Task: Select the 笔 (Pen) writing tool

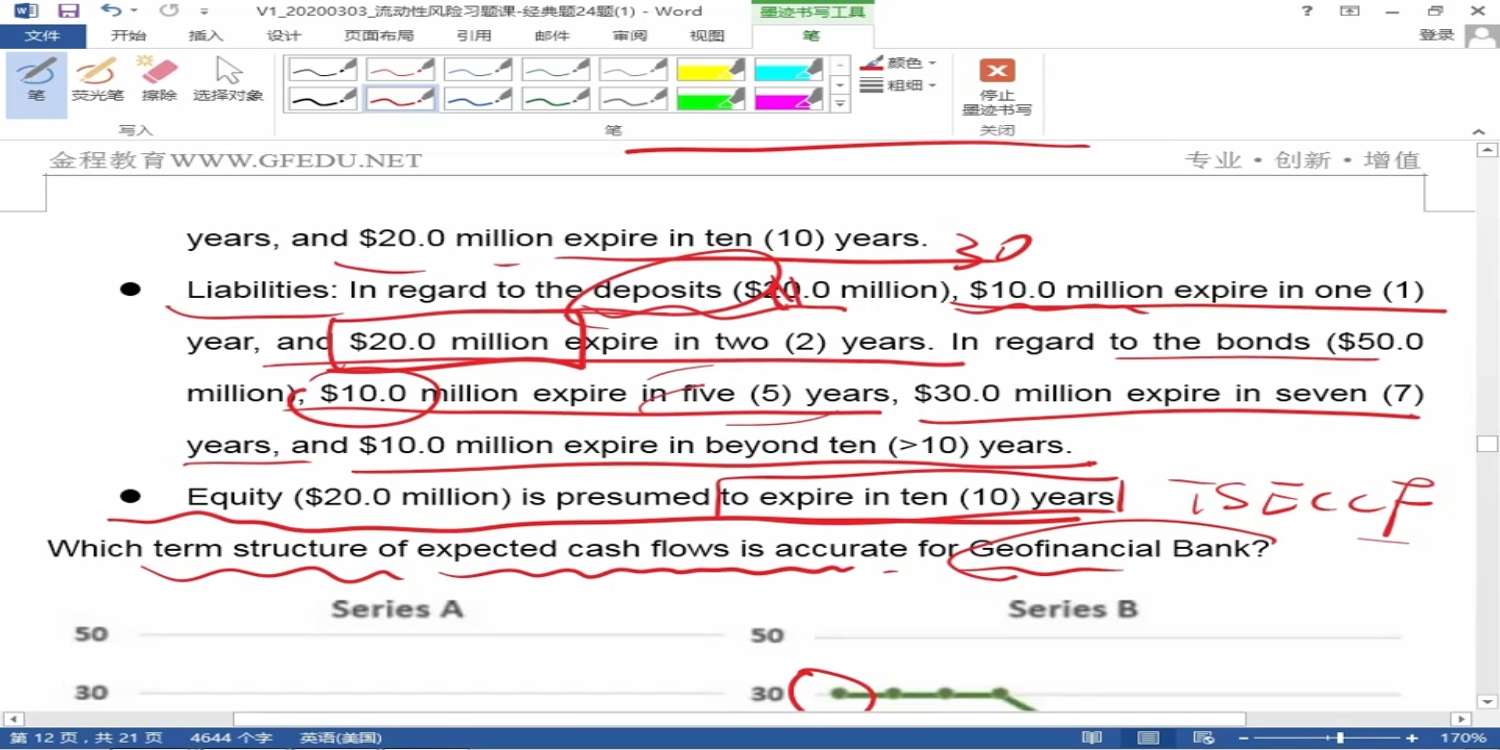Action: (x=36, y=80)
